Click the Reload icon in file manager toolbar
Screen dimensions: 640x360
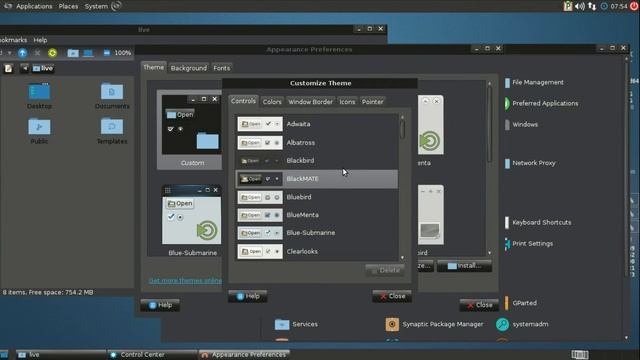[52, 53]
